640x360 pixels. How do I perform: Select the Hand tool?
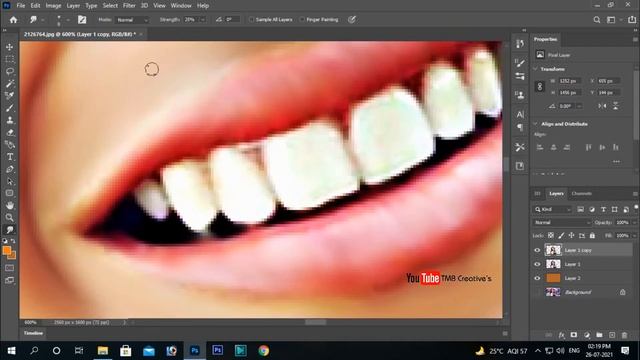(x=9, y=205)
